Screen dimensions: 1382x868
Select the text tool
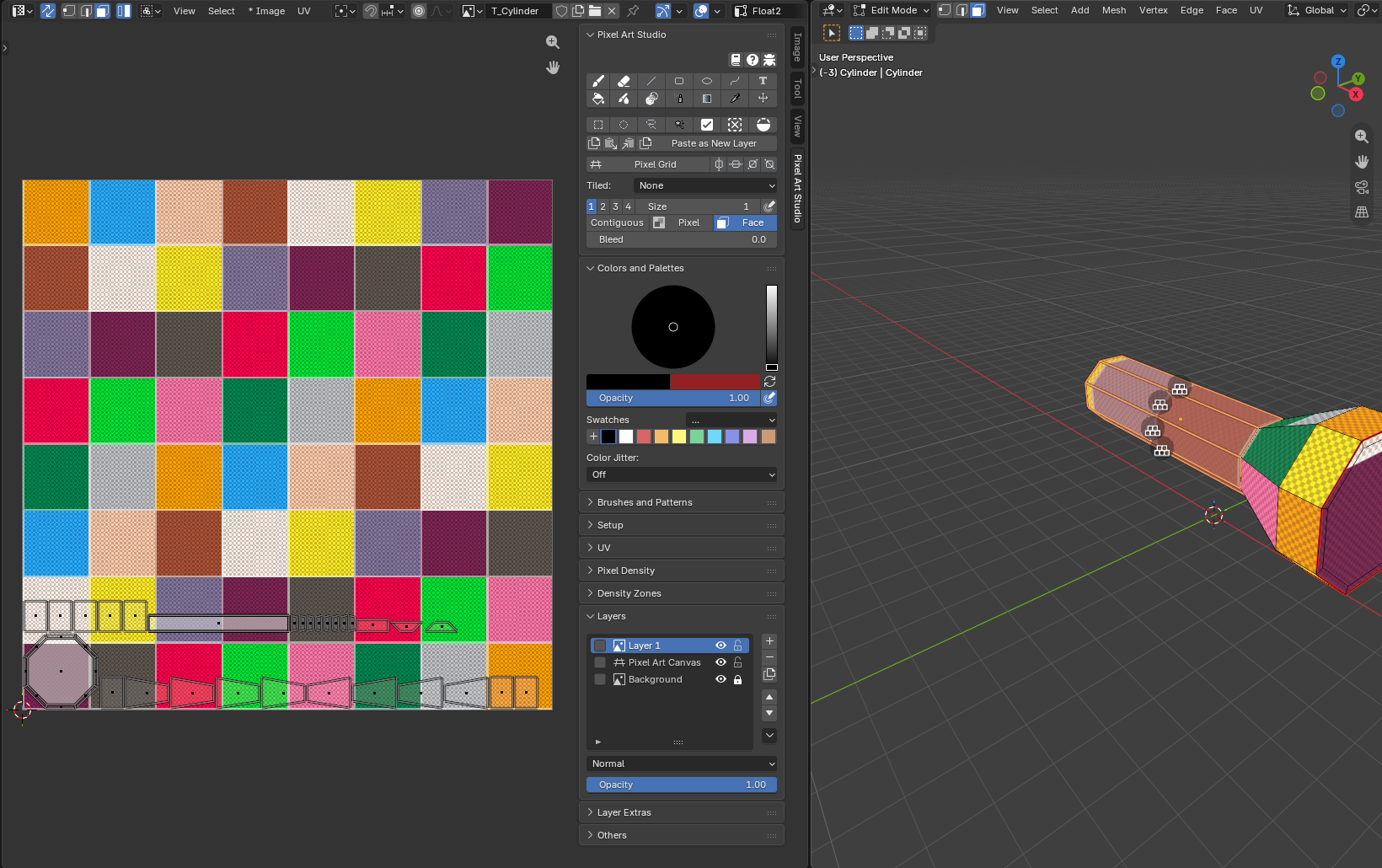click(x=763, y=81)
